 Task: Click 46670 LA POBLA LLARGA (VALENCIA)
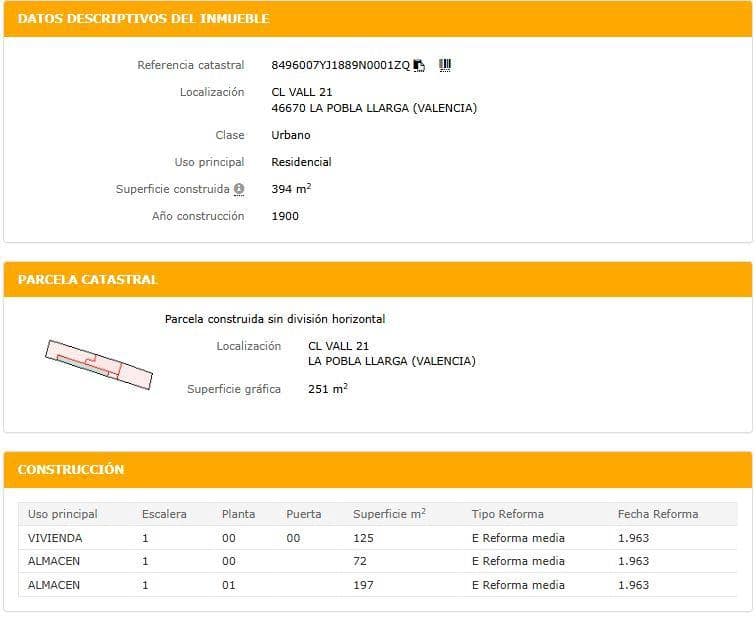374,108
